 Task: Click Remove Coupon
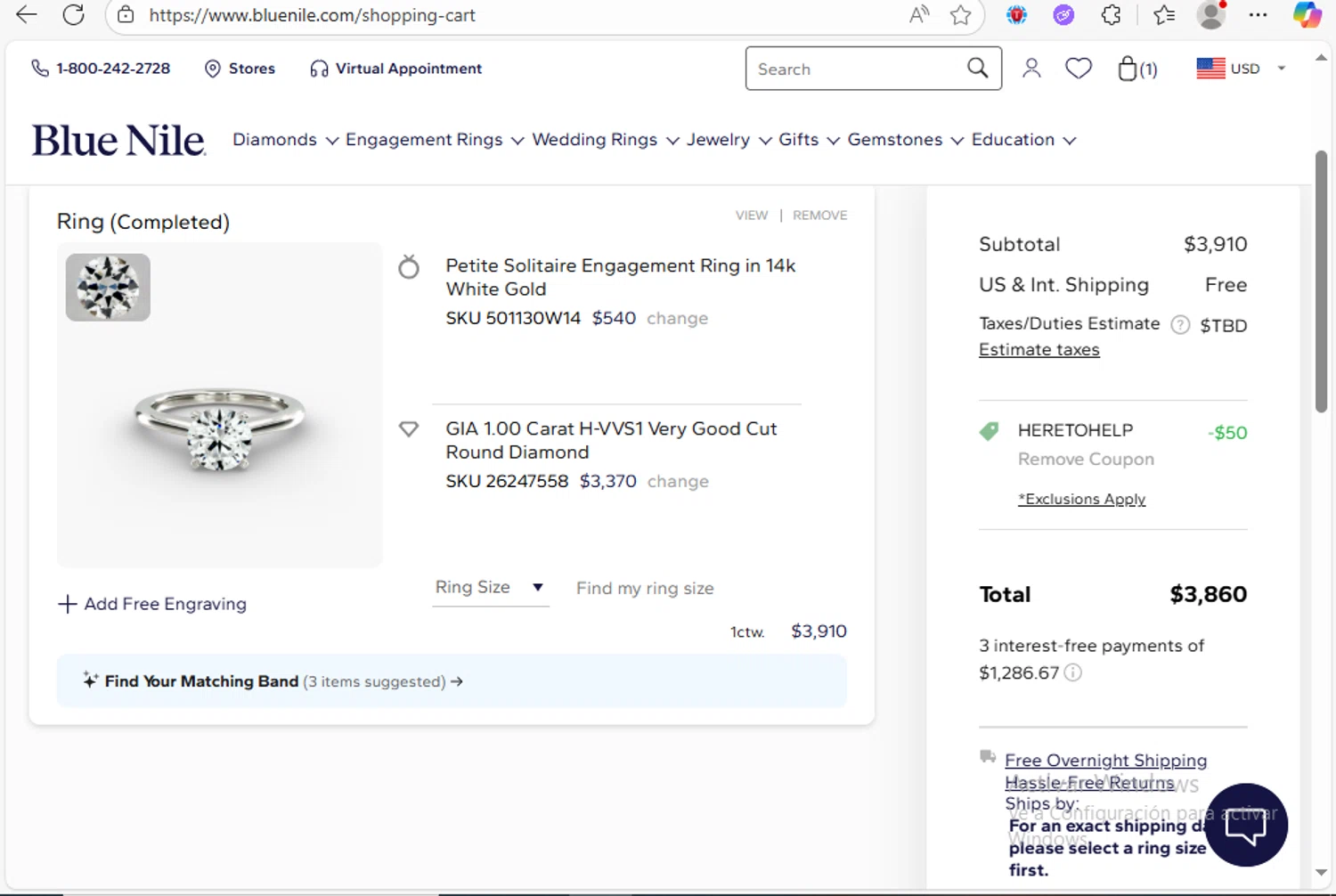coord(1086,460)
